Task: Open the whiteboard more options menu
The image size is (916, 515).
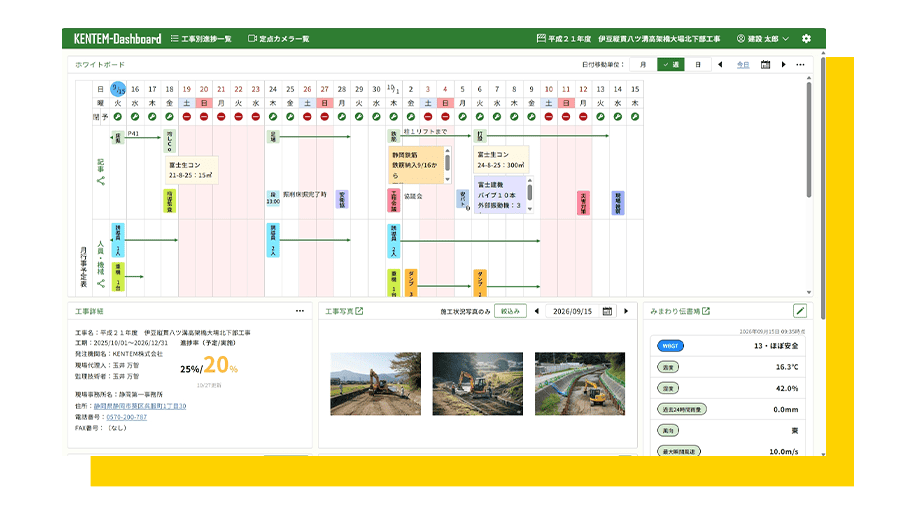Action: (x=800, y=65)
